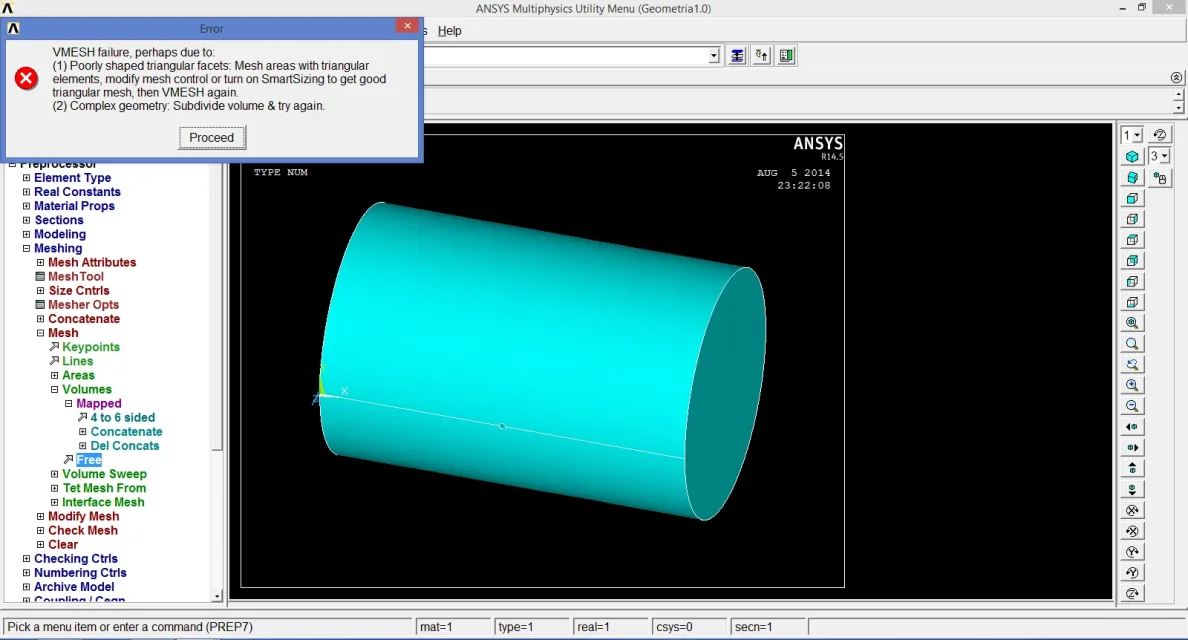The width and height of the screenshot is (1188, 640).
Task: Collapse the toolbar with double-chevron button
Action: click(x=1176, y=78)
